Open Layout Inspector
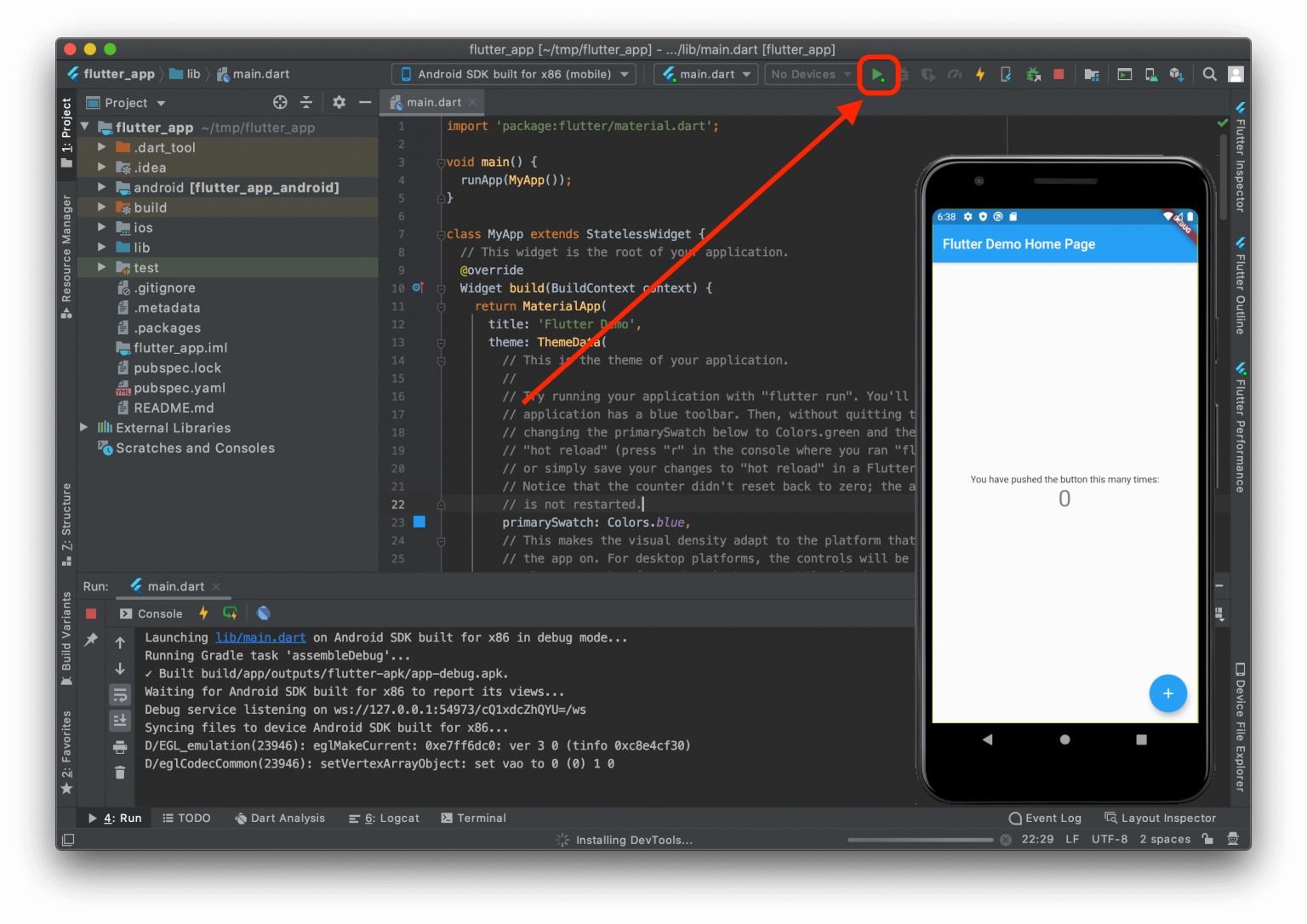This screenshot has width=1307, height=924. click(1161, 818)
